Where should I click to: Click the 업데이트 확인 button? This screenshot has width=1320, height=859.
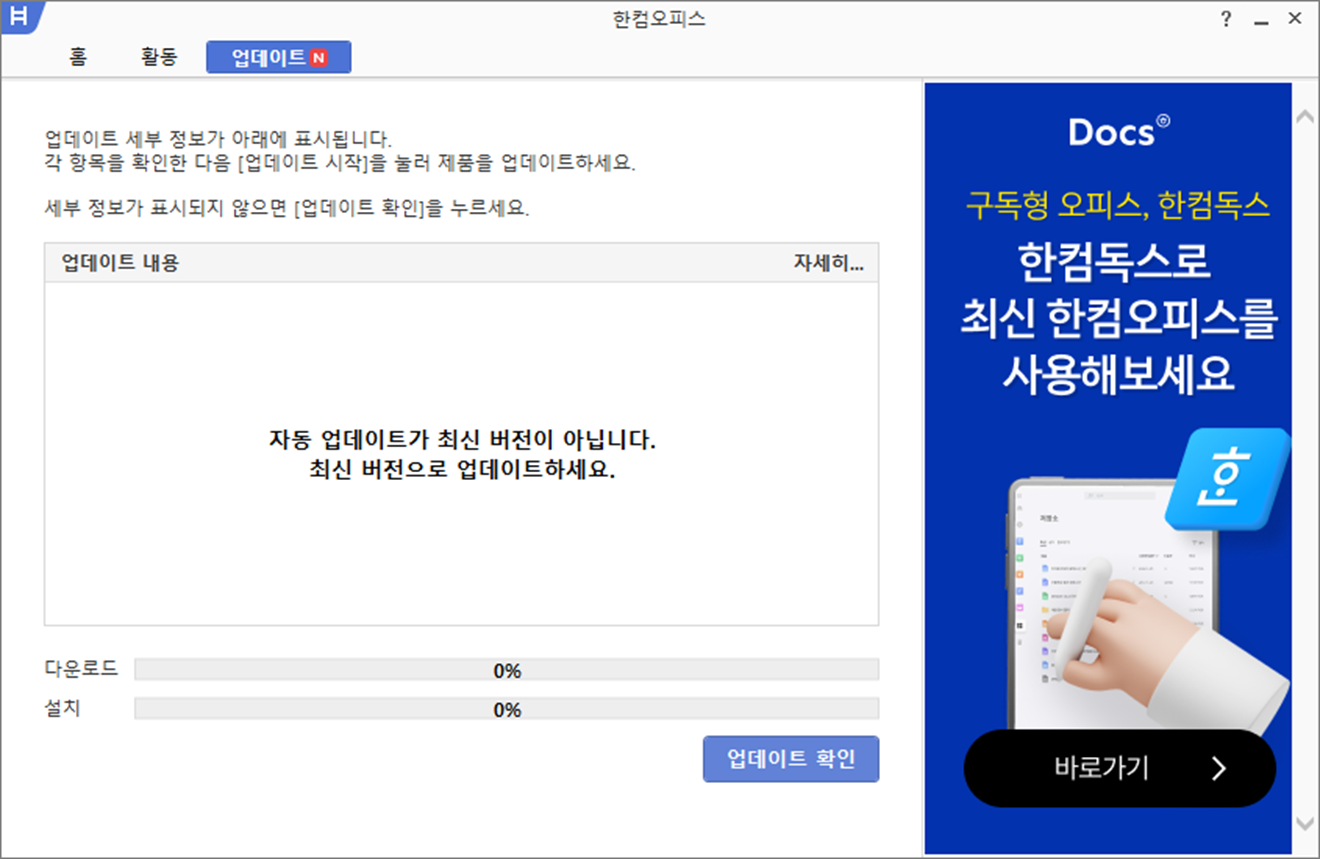click(x=791, y=759)
